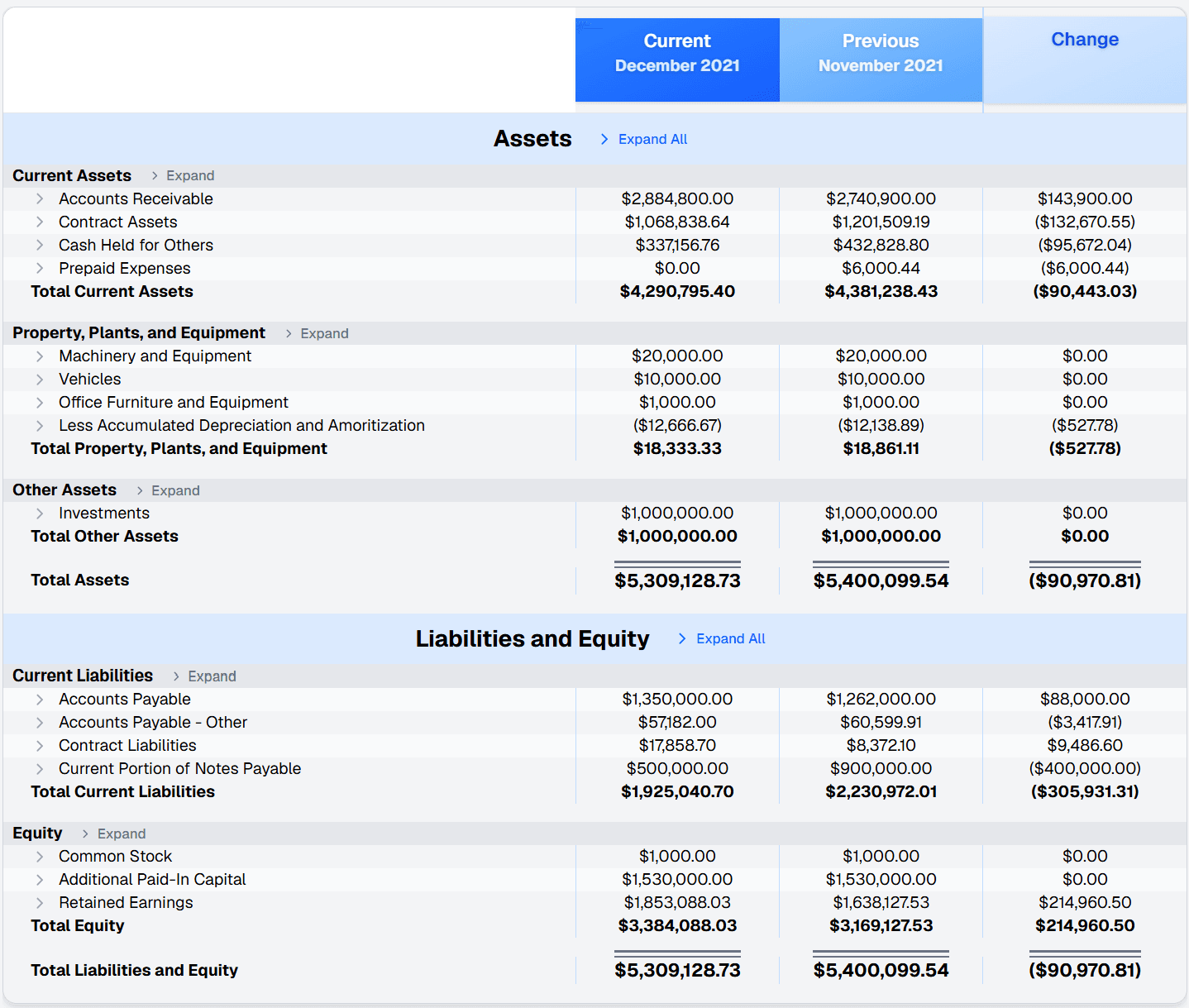The height and width of the screenshot is (1008, 1189).
Task: Expand the Retained Earnings chevron
Action: pyautogui.click(x=40, y=902)
